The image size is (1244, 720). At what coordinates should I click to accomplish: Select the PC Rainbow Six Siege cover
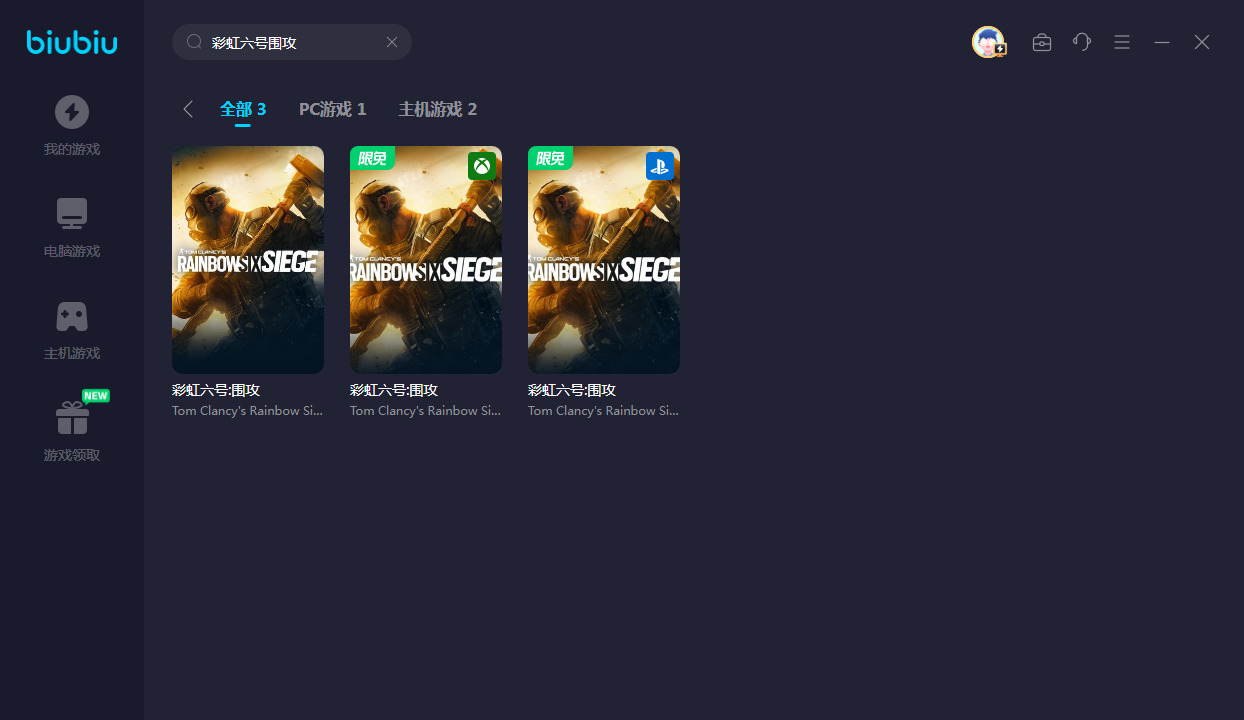(x=248, y=260)
